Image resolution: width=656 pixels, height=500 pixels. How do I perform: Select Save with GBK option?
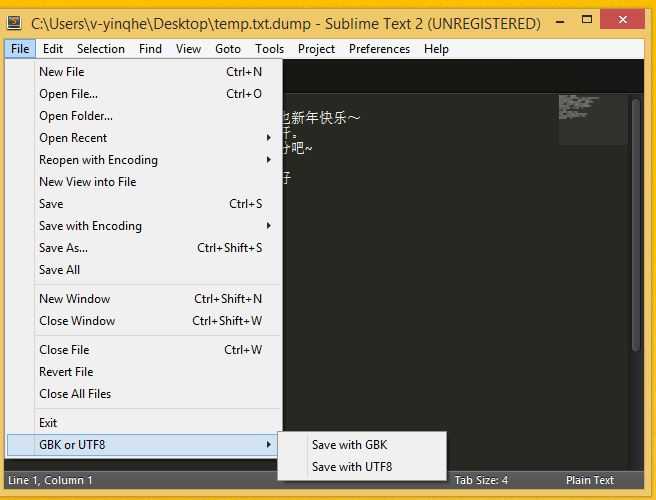click(362, 445)
